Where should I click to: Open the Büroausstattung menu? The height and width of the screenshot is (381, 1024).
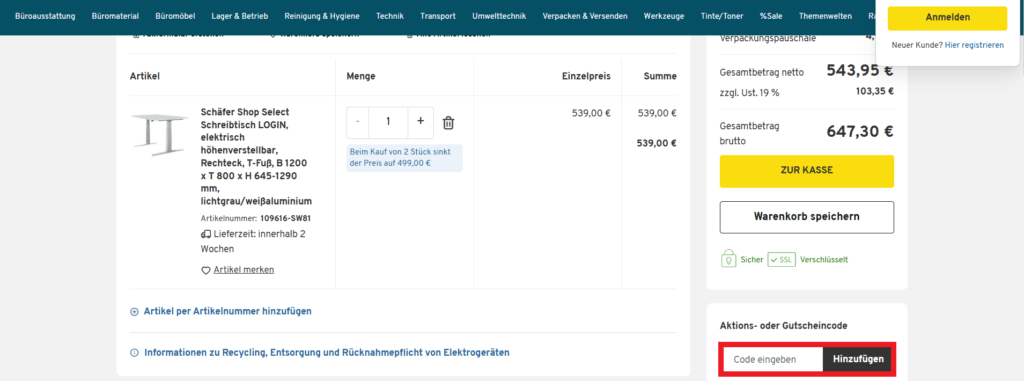[x=45, y=16]
